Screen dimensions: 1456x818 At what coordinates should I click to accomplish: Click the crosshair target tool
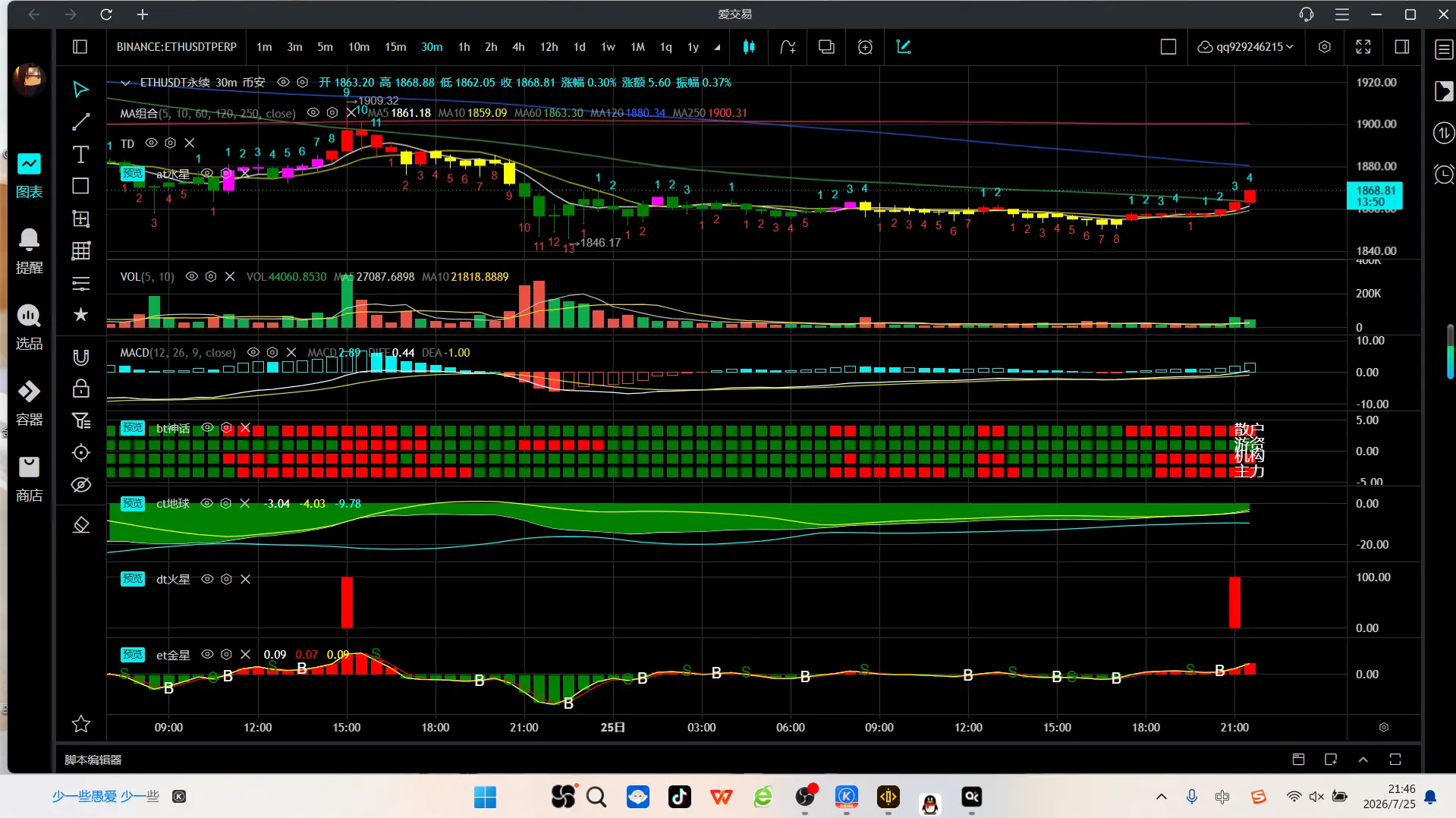click(x=80, y=453)
